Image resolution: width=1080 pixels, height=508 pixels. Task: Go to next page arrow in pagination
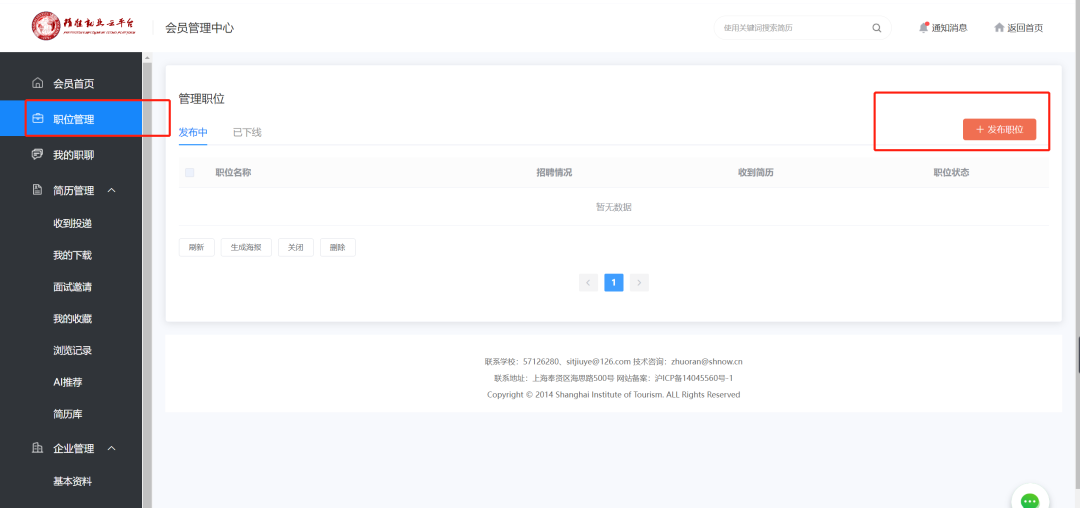pyautogui.click(x=639, y=282)
